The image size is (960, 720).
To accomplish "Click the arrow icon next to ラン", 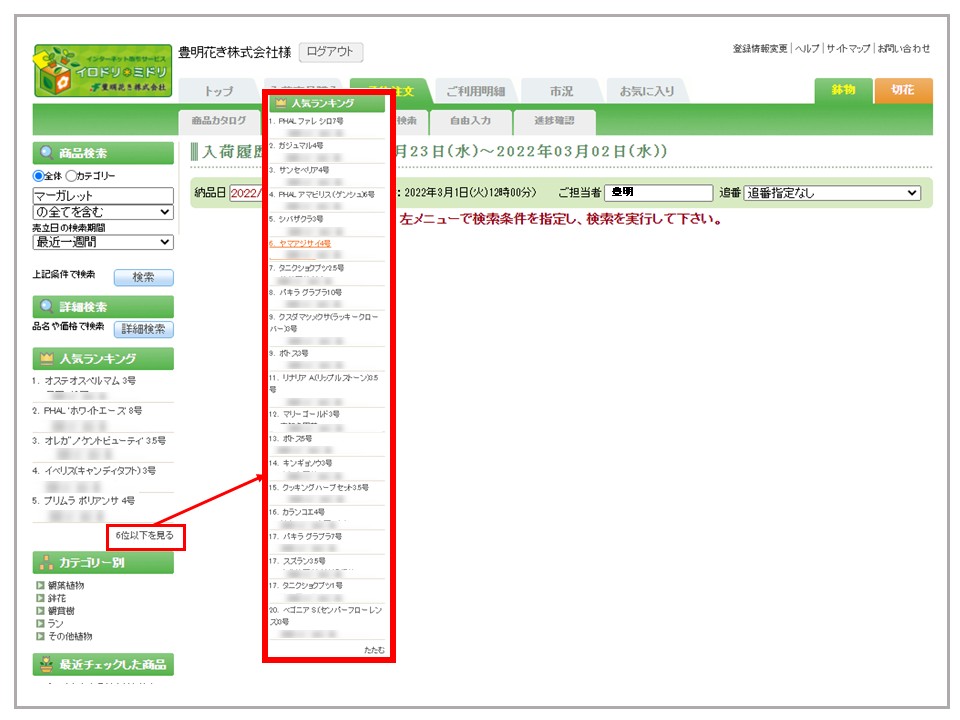I will 40,624.
